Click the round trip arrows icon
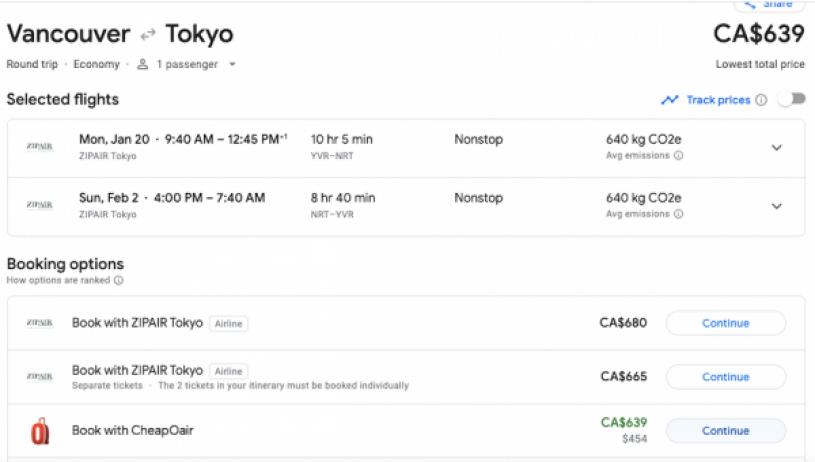The height and width of the screenshot is (462, 815). tap(148, 35)
